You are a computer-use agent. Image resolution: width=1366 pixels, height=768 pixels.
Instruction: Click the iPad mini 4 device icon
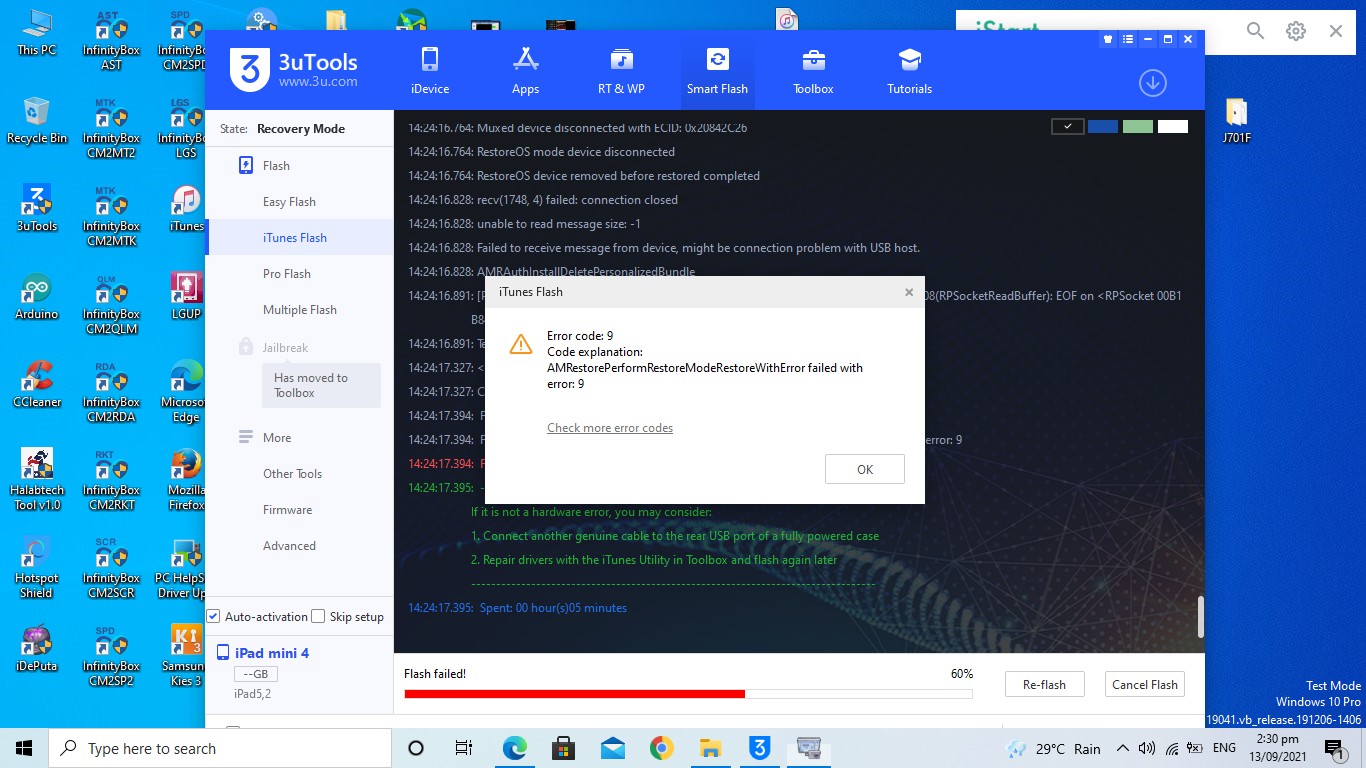(x=223, y=653)
